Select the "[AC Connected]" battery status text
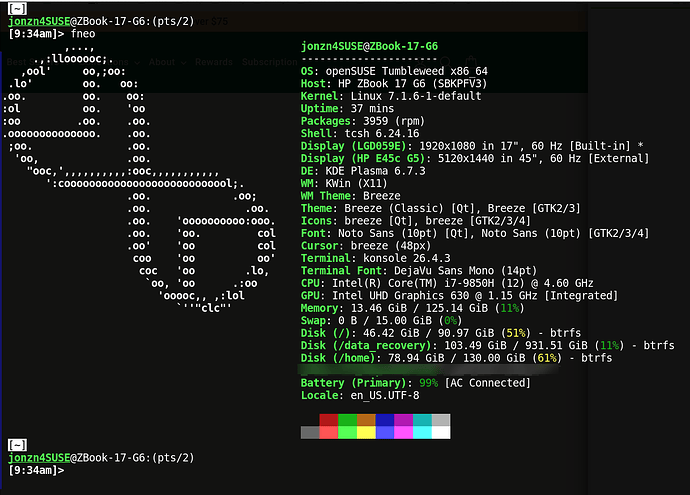690x495 pixels. click(488, 383)
